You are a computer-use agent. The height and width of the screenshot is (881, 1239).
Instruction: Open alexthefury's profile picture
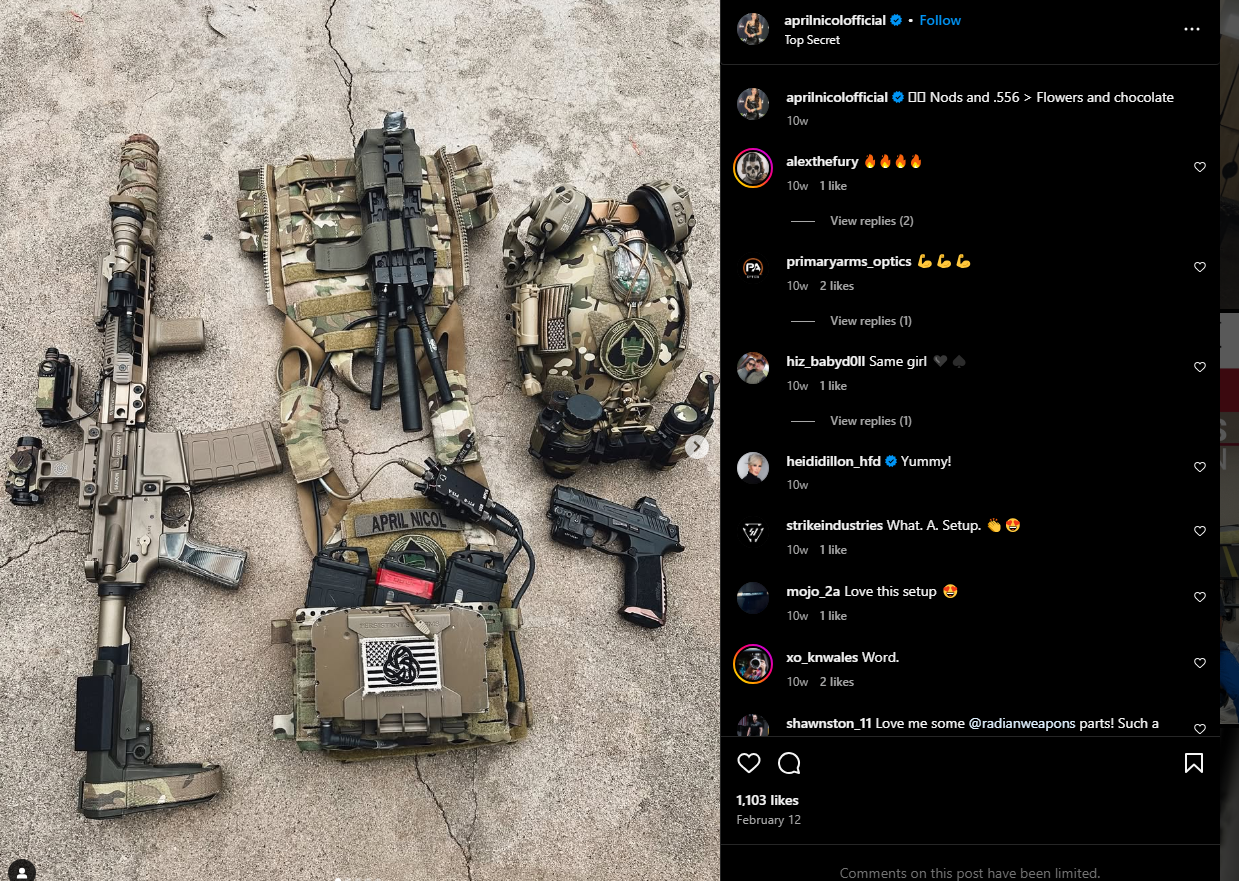[x=753, y=168]
